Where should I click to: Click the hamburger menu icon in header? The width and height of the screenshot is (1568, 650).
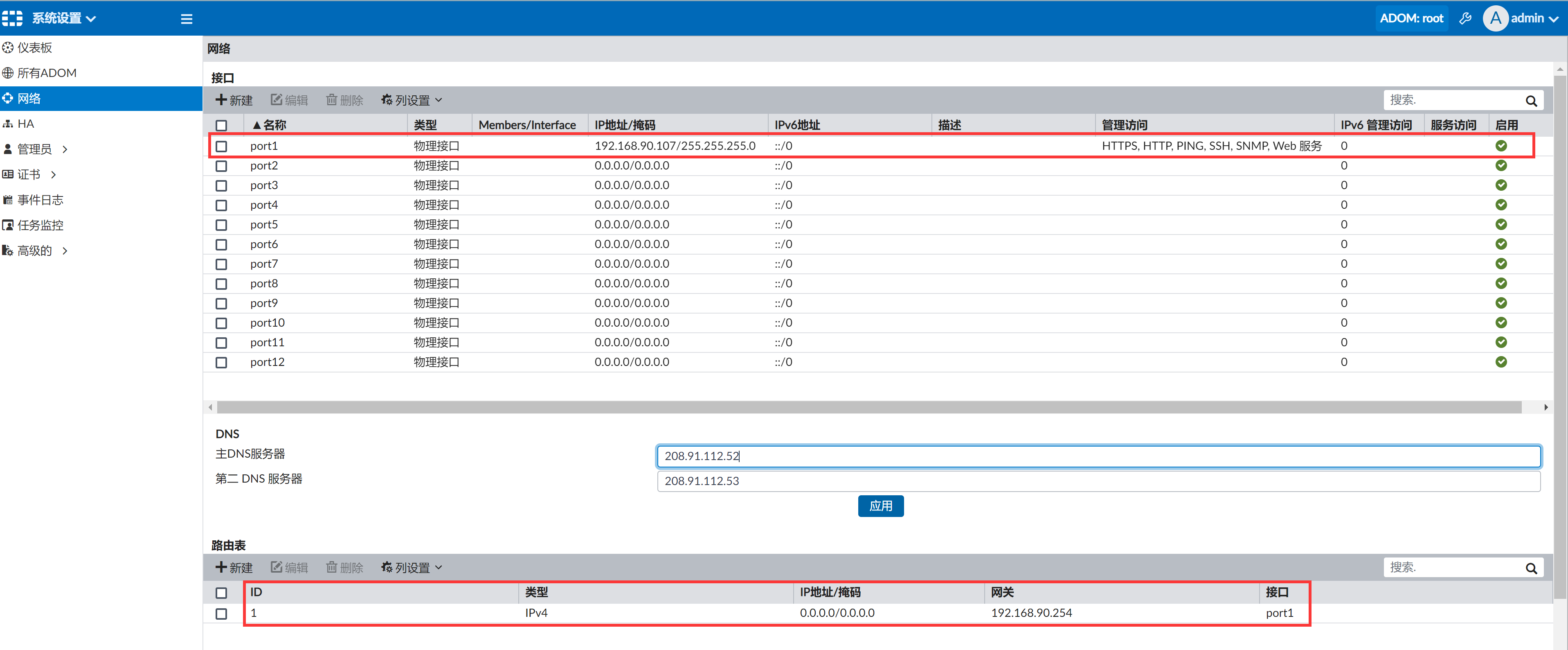pos(186,19)
